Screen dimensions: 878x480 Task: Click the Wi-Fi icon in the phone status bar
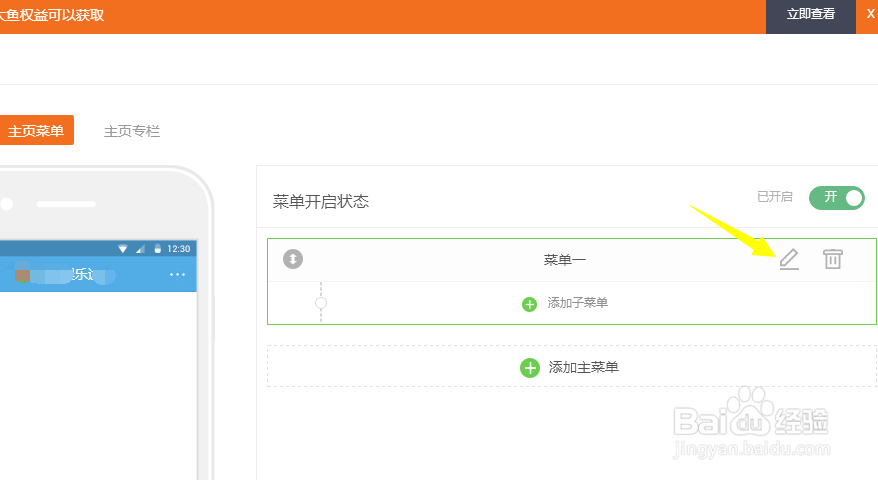pyautogui.click(x=123, y=248)
